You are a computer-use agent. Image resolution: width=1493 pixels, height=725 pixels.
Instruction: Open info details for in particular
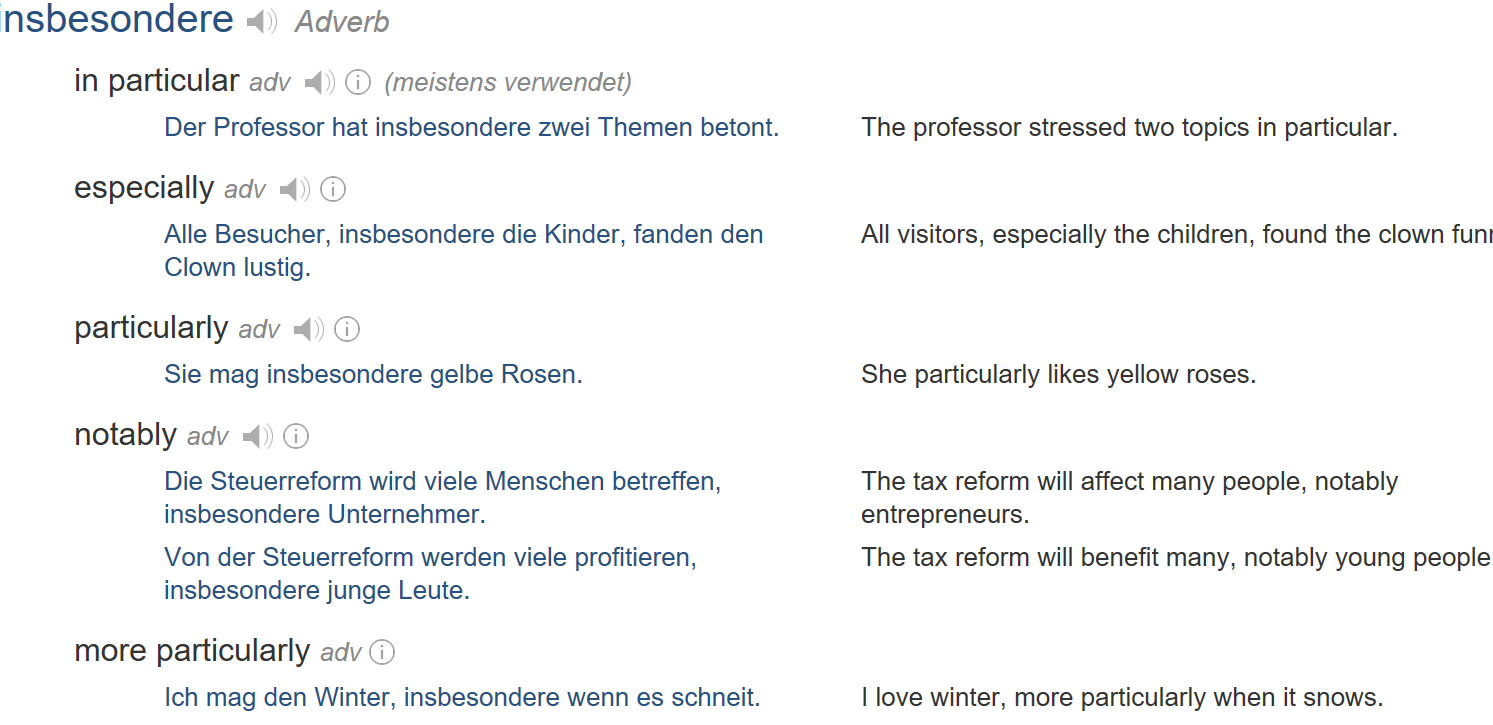coord(357,83)
